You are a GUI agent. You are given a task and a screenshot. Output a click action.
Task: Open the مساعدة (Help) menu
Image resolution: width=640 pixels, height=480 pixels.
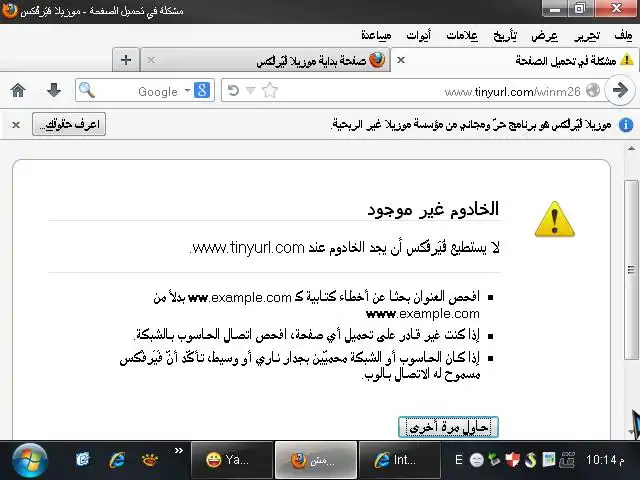coord(376,36)
